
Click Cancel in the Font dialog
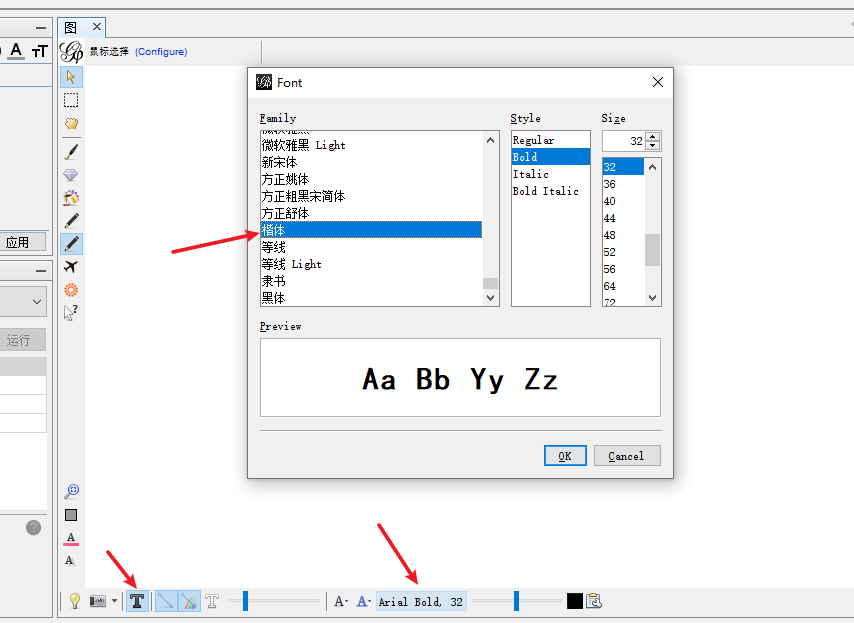point(627,456)
